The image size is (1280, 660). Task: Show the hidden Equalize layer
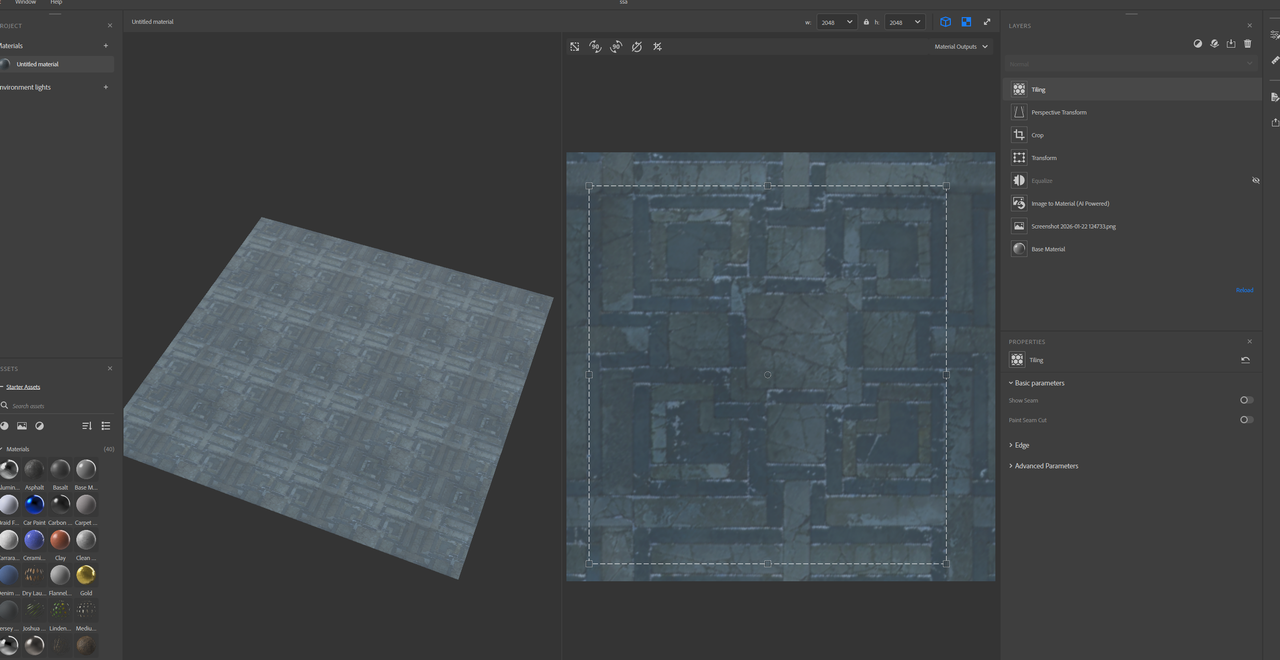click(1256, 181)
